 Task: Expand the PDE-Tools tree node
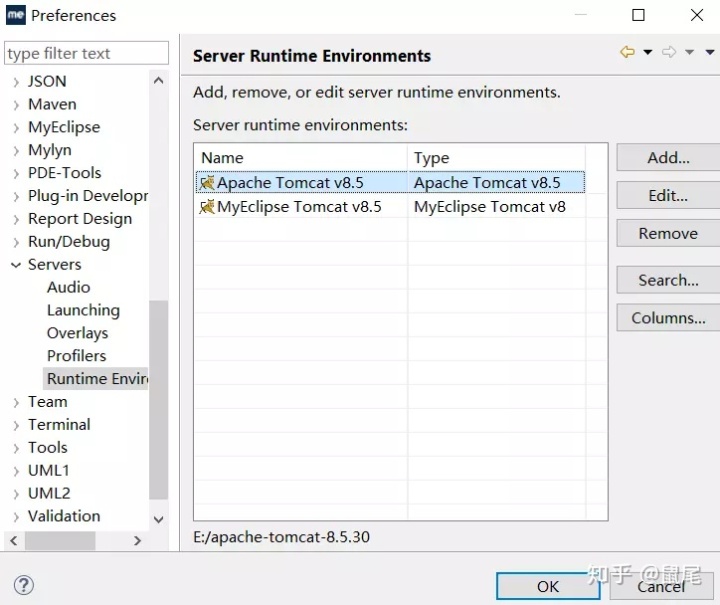pos(16,174)
